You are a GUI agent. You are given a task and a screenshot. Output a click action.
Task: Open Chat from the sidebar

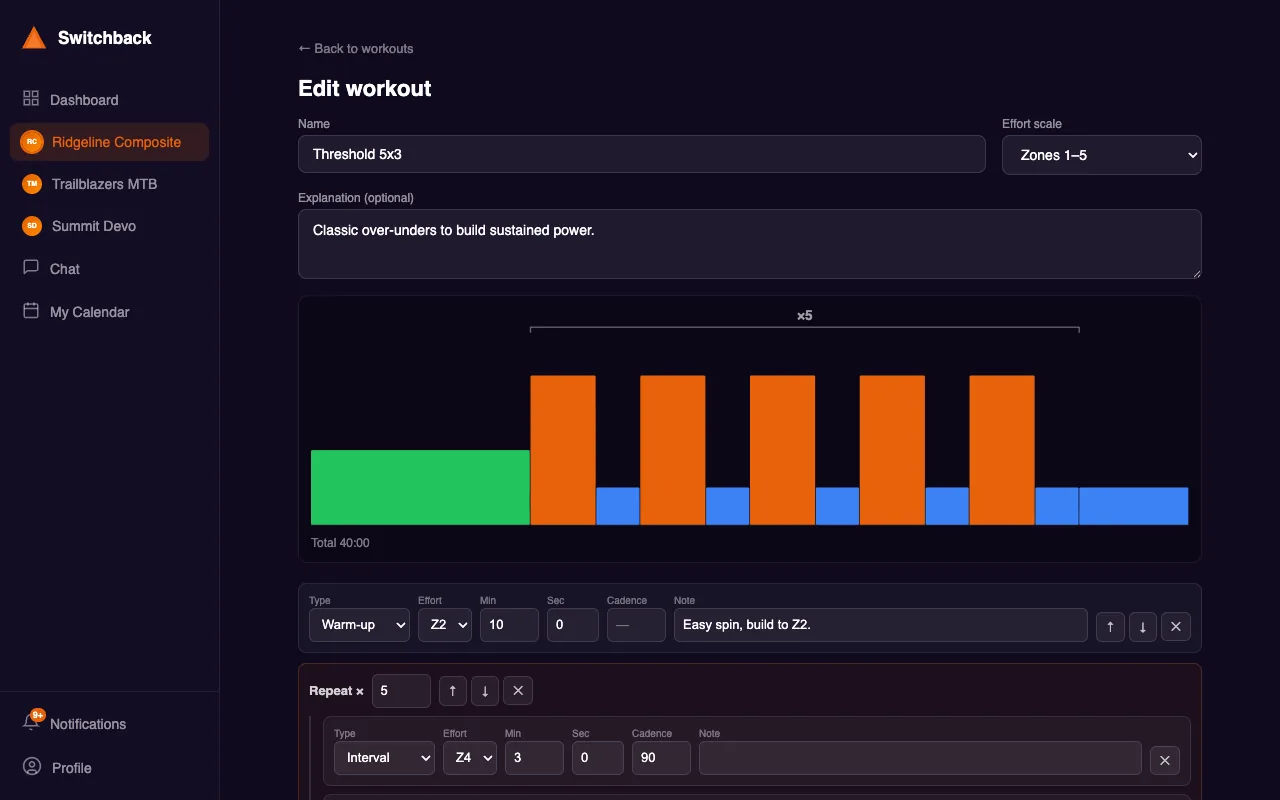(110, 269)
